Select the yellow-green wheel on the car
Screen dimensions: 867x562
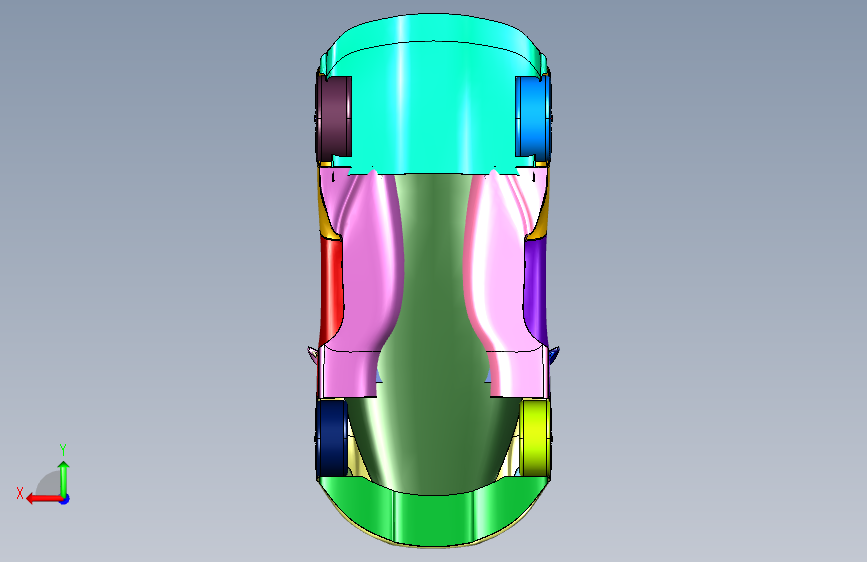(535, 438)
